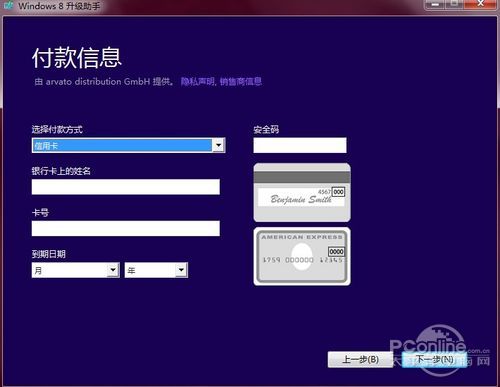Screen dimensions: 500x387
Task: Click the American Express card illustration
Action: [x=302, y=256]
